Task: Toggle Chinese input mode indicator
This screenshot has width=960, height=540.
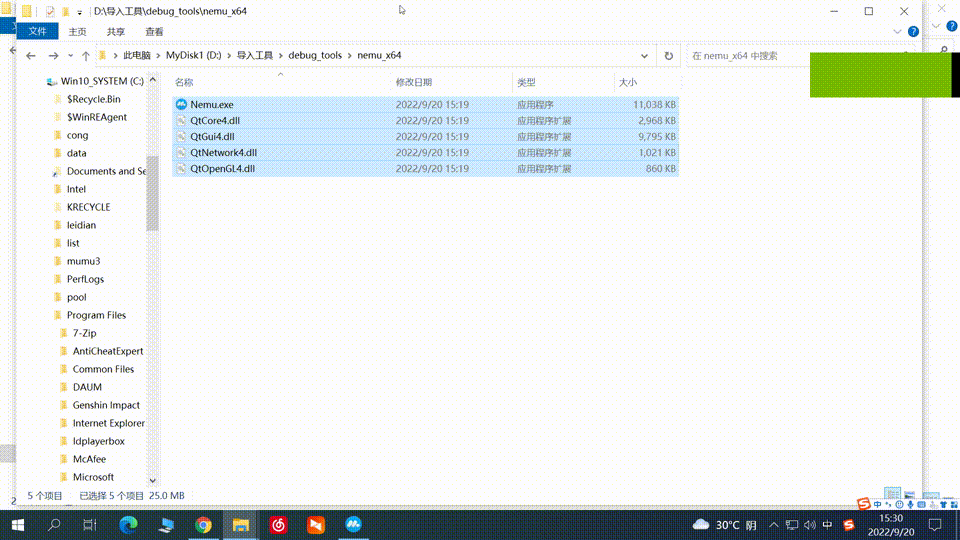Action: point(827,525)
